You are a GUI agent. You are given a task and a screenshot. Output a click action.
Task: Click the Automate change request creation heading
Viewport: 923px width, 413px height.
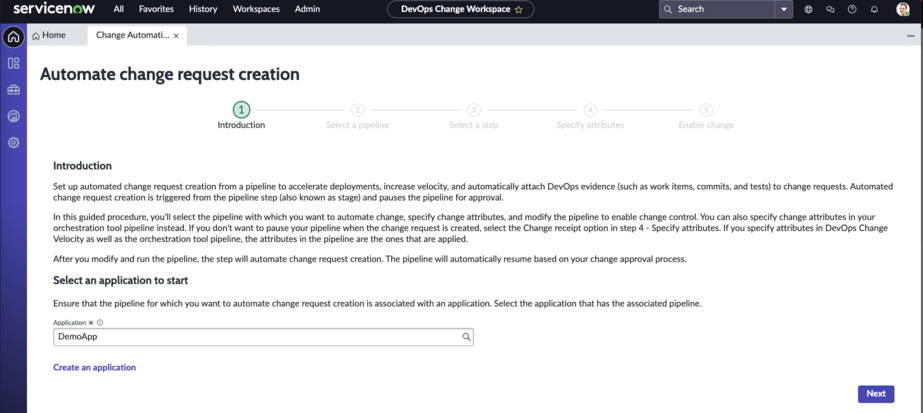pos(170,74)
